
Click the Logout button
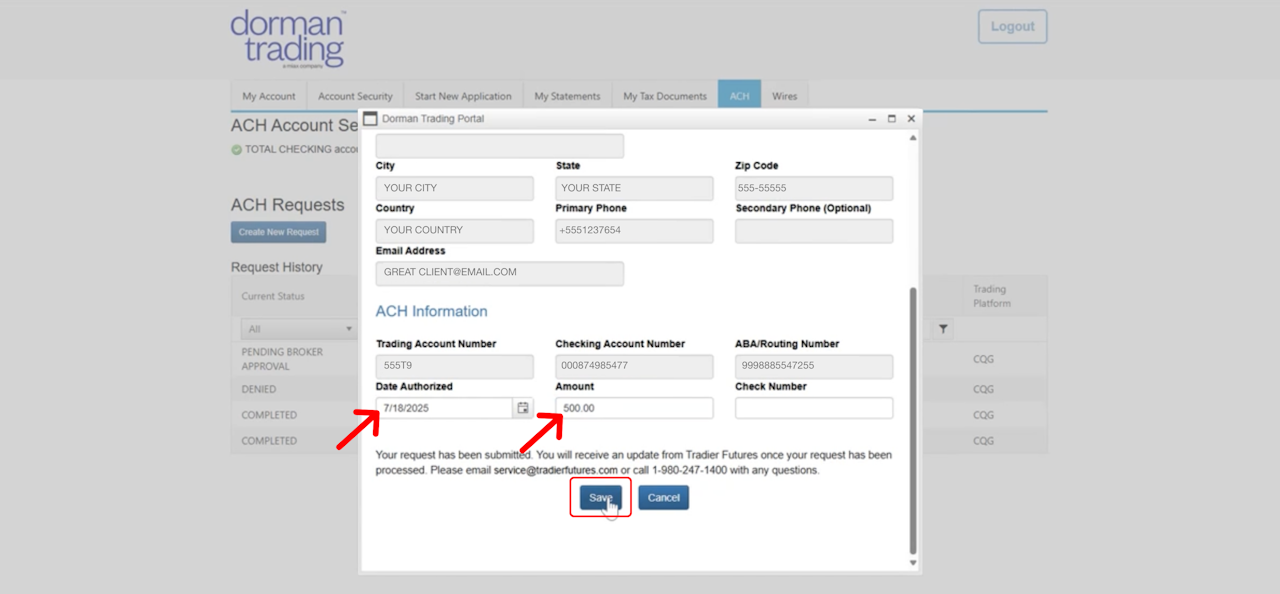click(1013, 27)
